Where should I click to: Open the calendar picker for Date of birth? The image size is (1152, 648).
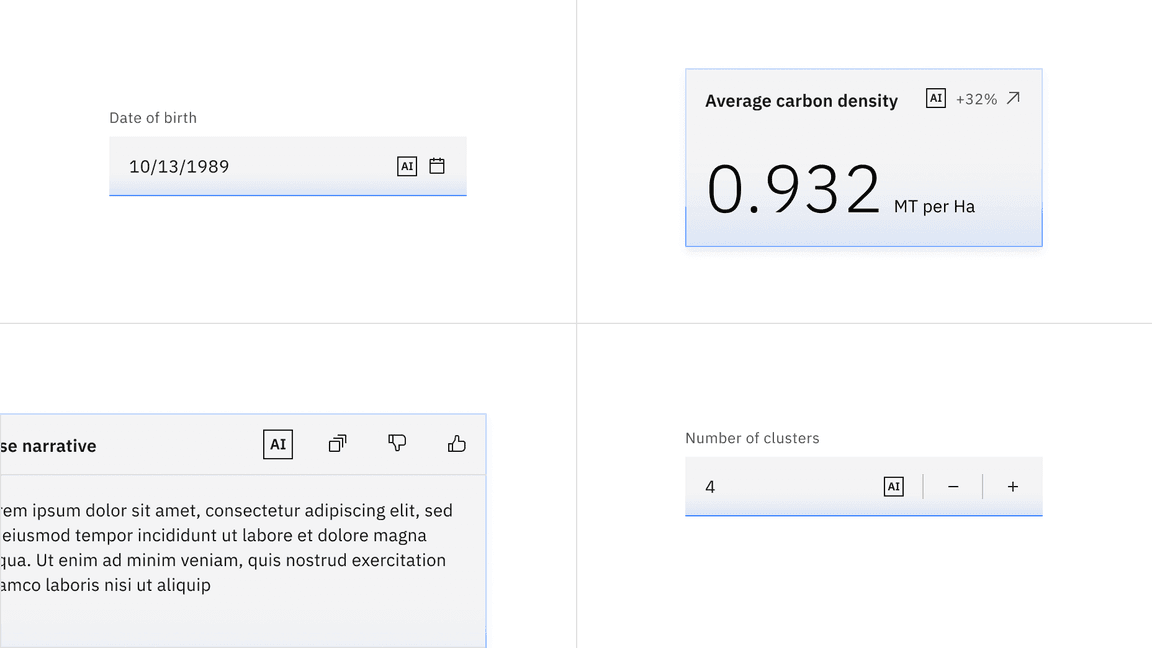click(437, 166)
